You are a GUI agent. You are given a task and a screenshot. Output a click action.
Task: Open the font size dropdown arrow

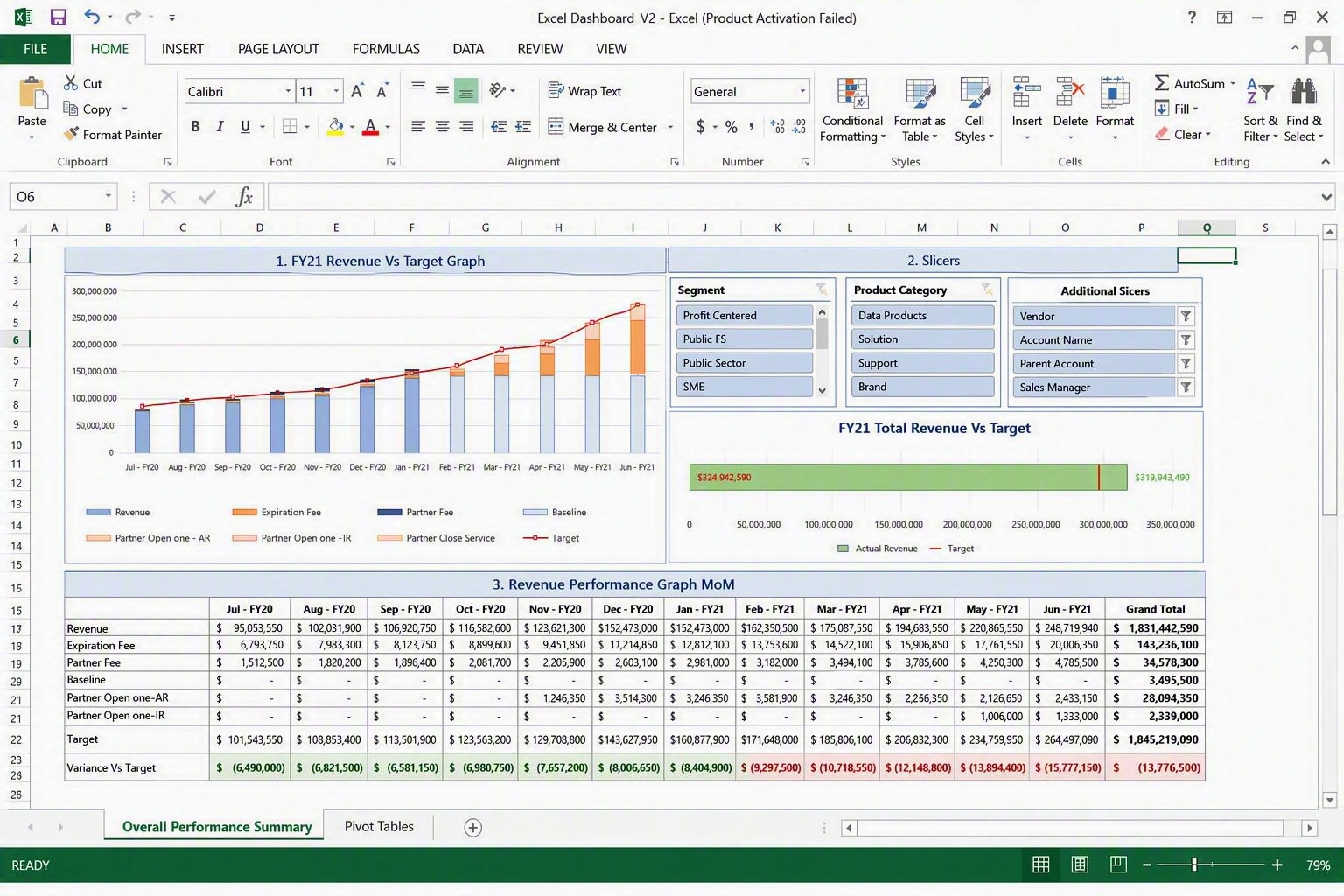336,91
